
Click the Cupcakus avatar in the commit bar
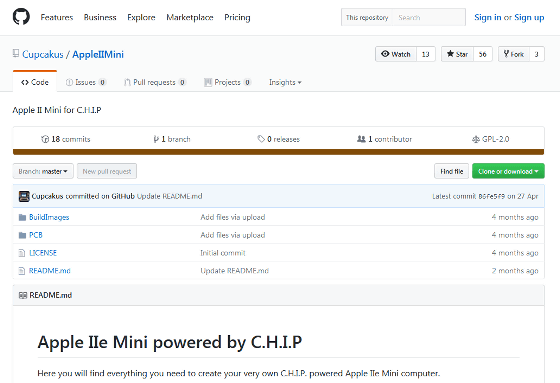[24, 196]
